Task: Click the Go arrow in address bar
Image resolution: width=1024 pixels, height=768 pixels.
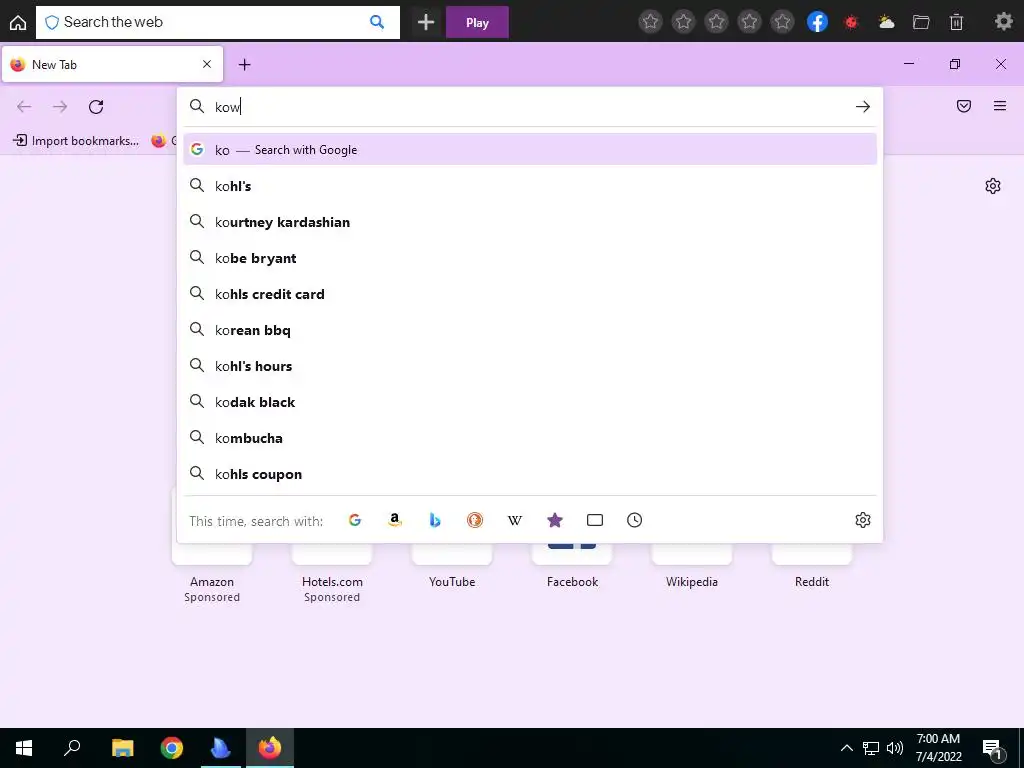Action: 863,106
